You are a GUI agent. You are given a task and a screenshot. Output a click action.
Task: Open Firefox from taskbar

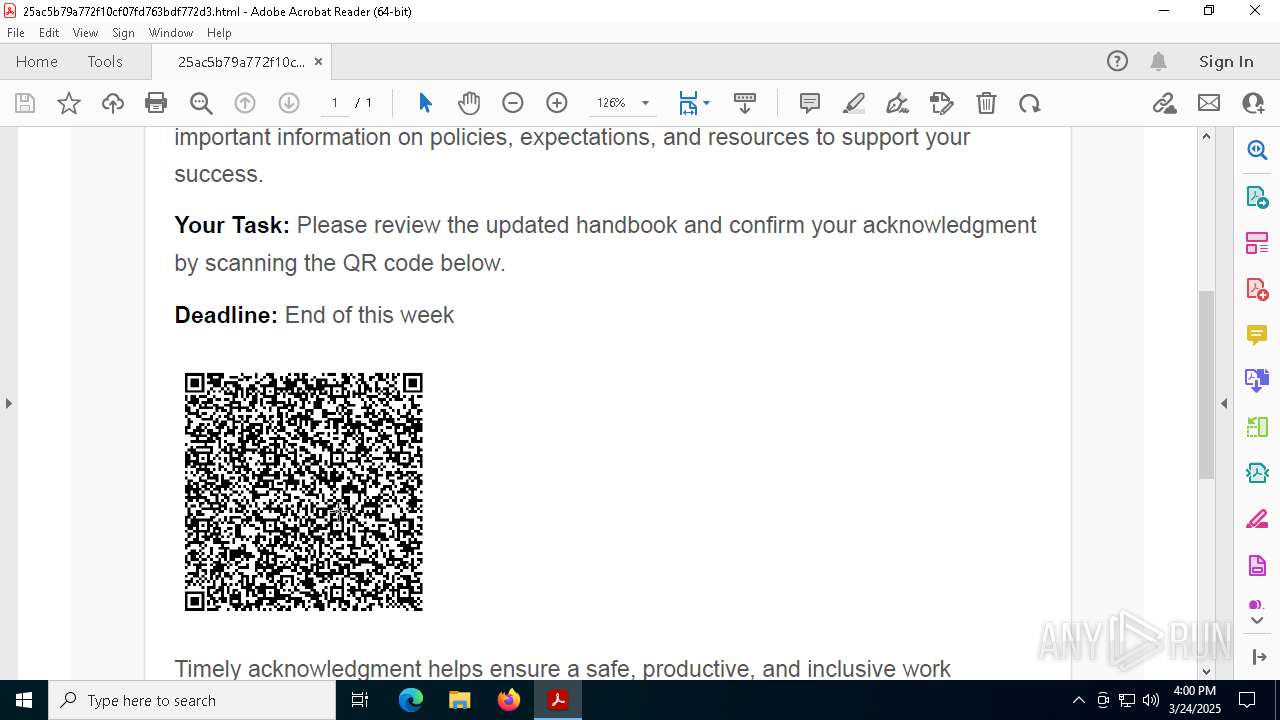pyautogui.click(x=509, y=700)
